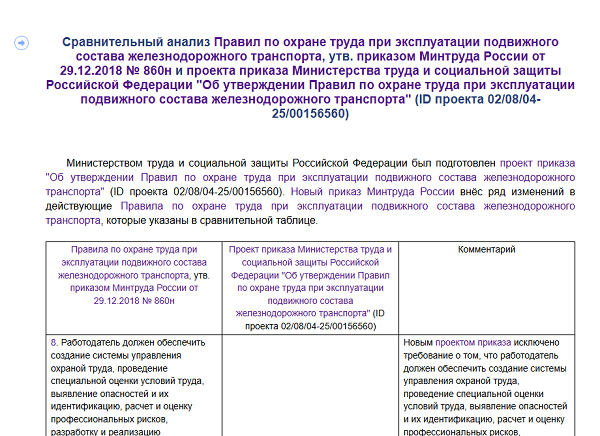Screen dimensions: 600x436
Task: Click the cell text "специальной оценки условий труда,"
Action: coord(127,381)
